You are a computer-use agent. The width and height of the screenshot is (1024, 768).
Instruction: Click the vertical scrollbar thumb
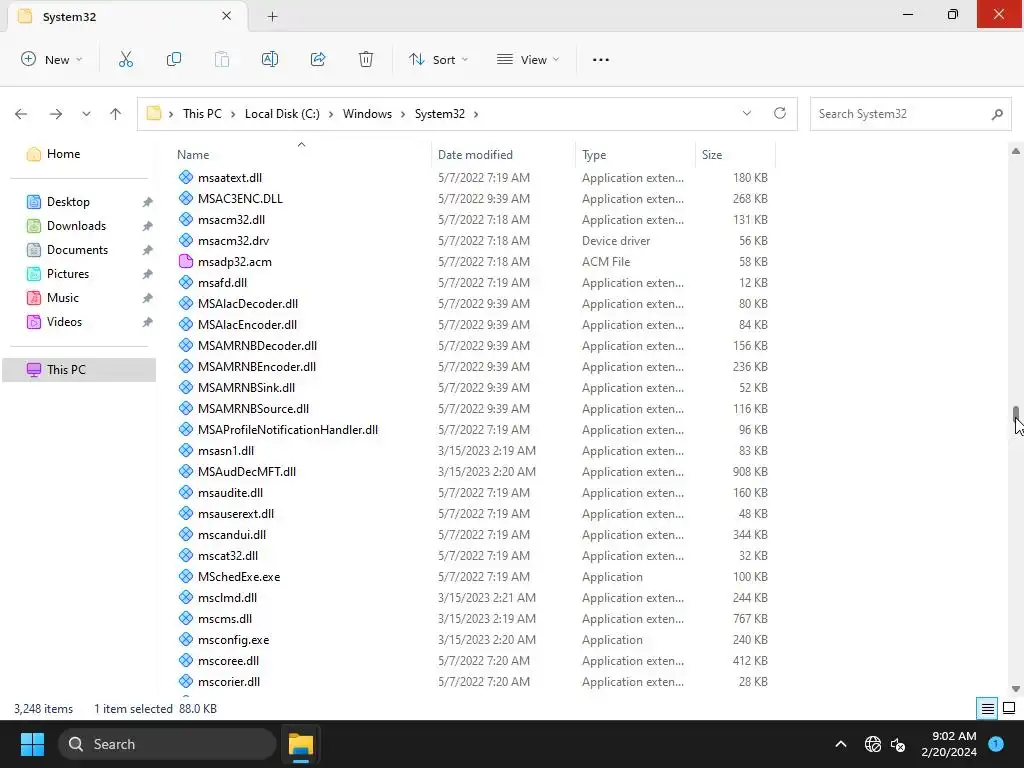point(1016,415)
